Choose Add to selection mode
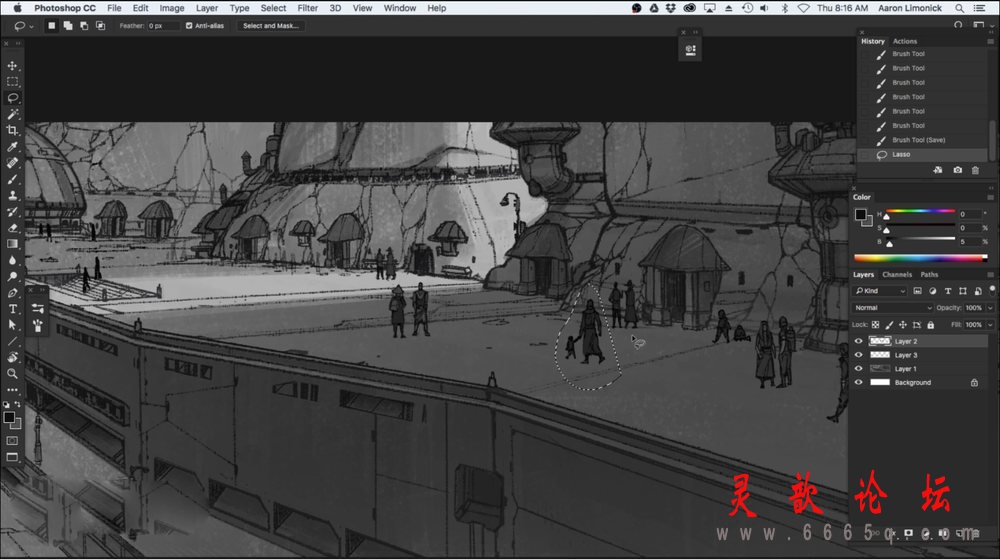The image size is (1000, 559). [x=68, y=25]
